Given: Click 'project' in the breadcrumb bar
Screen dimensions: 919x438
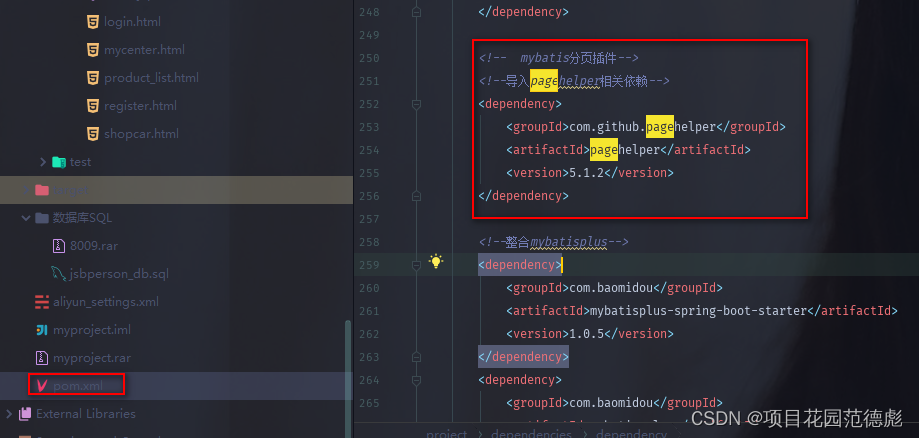Looking at the screenshot, I should (x=447, y=434).
